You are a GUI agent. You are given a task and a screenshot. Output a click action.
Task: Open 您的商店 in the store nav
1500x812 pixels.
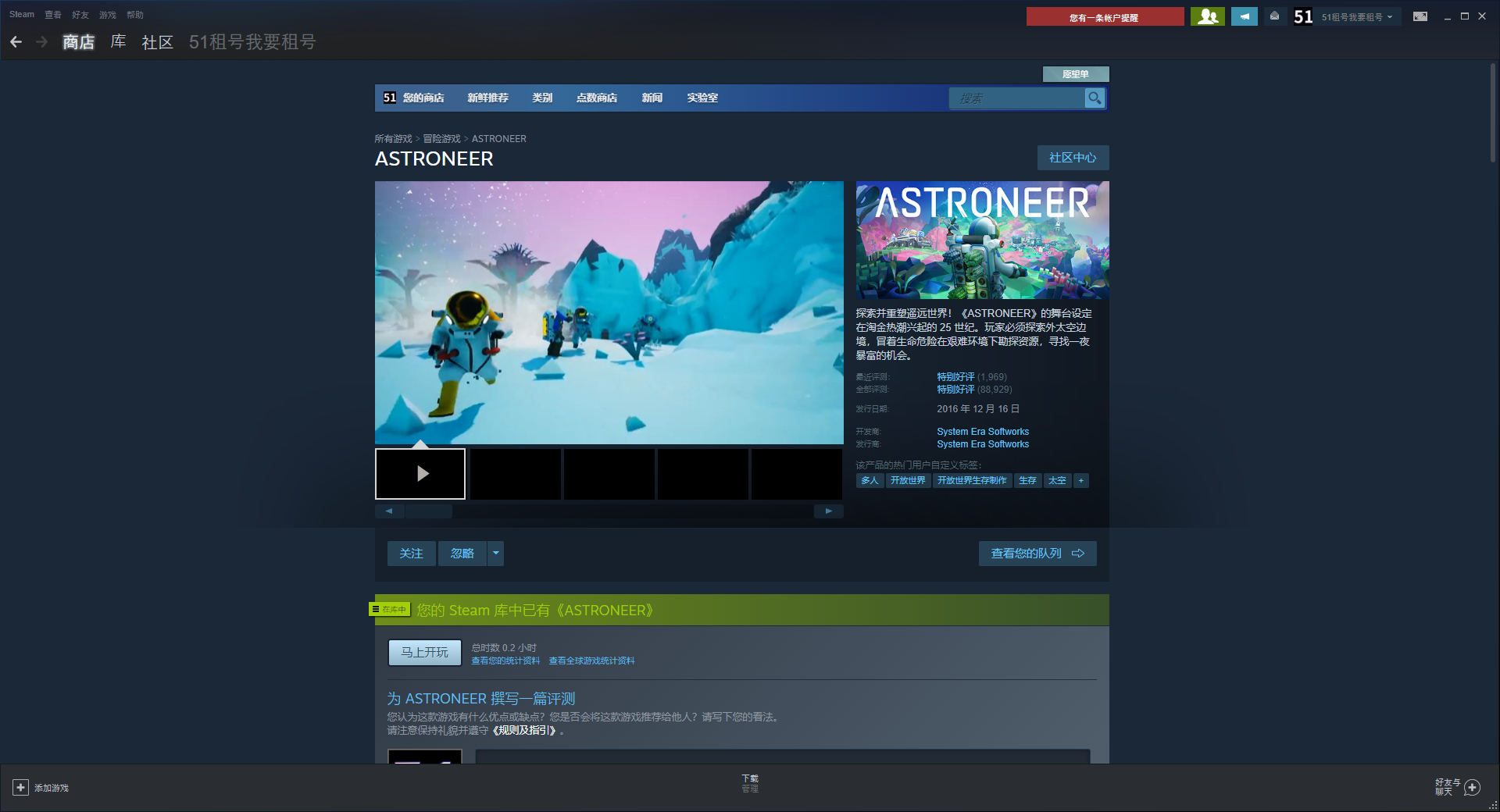(x=423, y=98)
